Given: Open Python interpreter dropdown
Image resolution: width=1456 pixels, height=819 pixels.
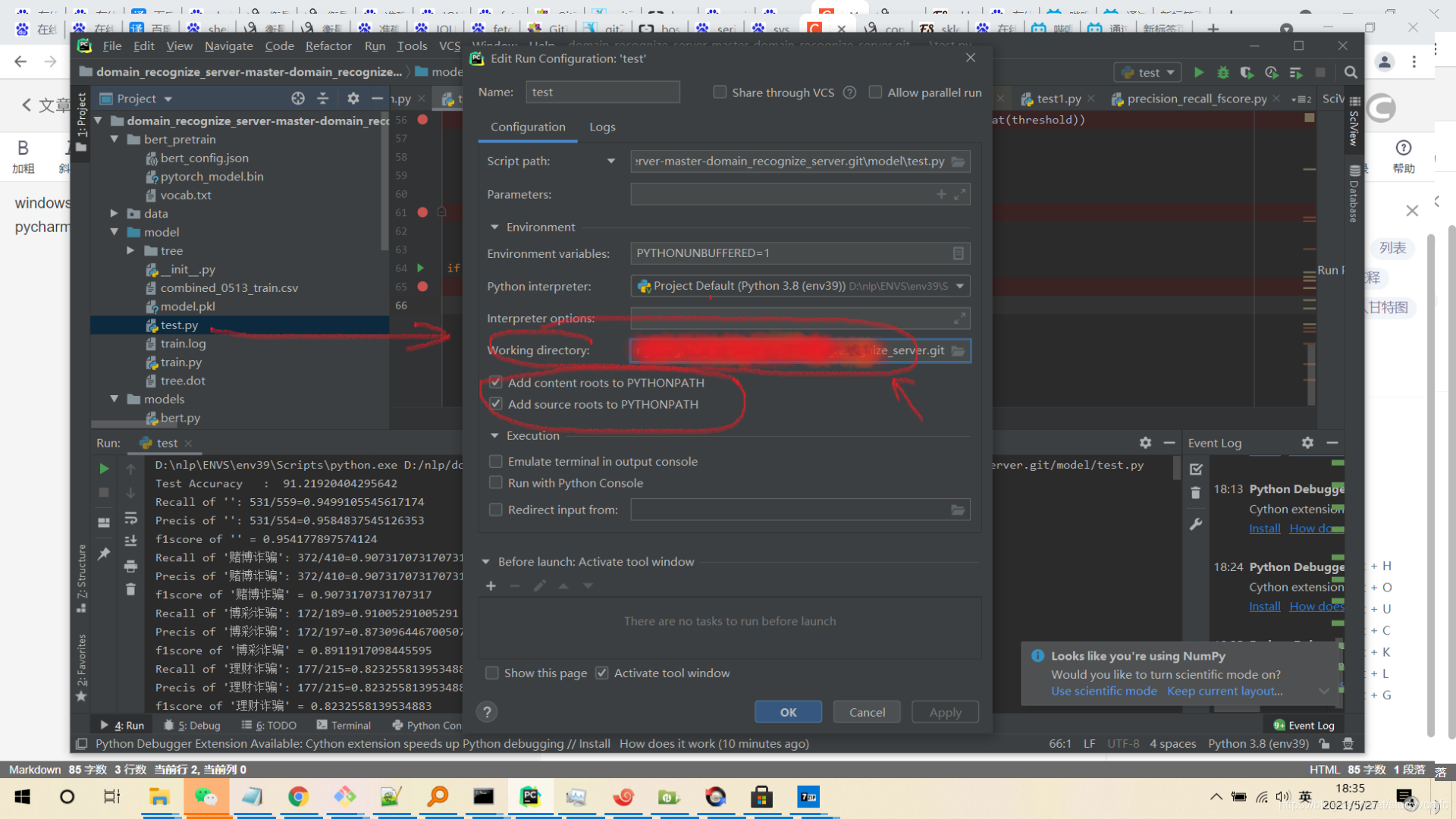Looking at the screenshot, I should [960, 286].
